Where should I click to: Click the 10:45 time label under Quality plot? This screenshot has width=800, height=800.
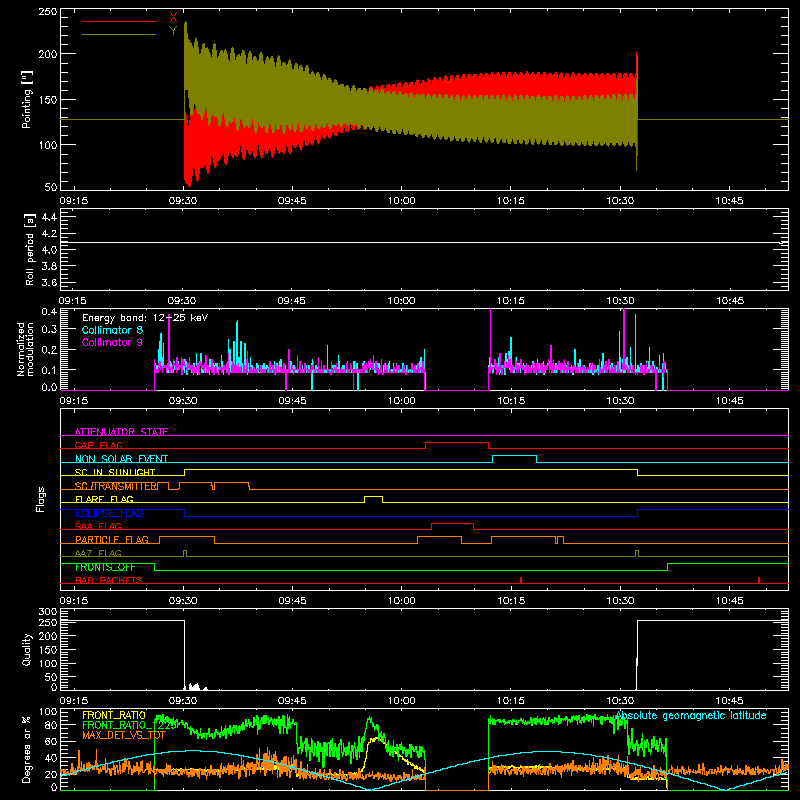click(x=730, y=701)
